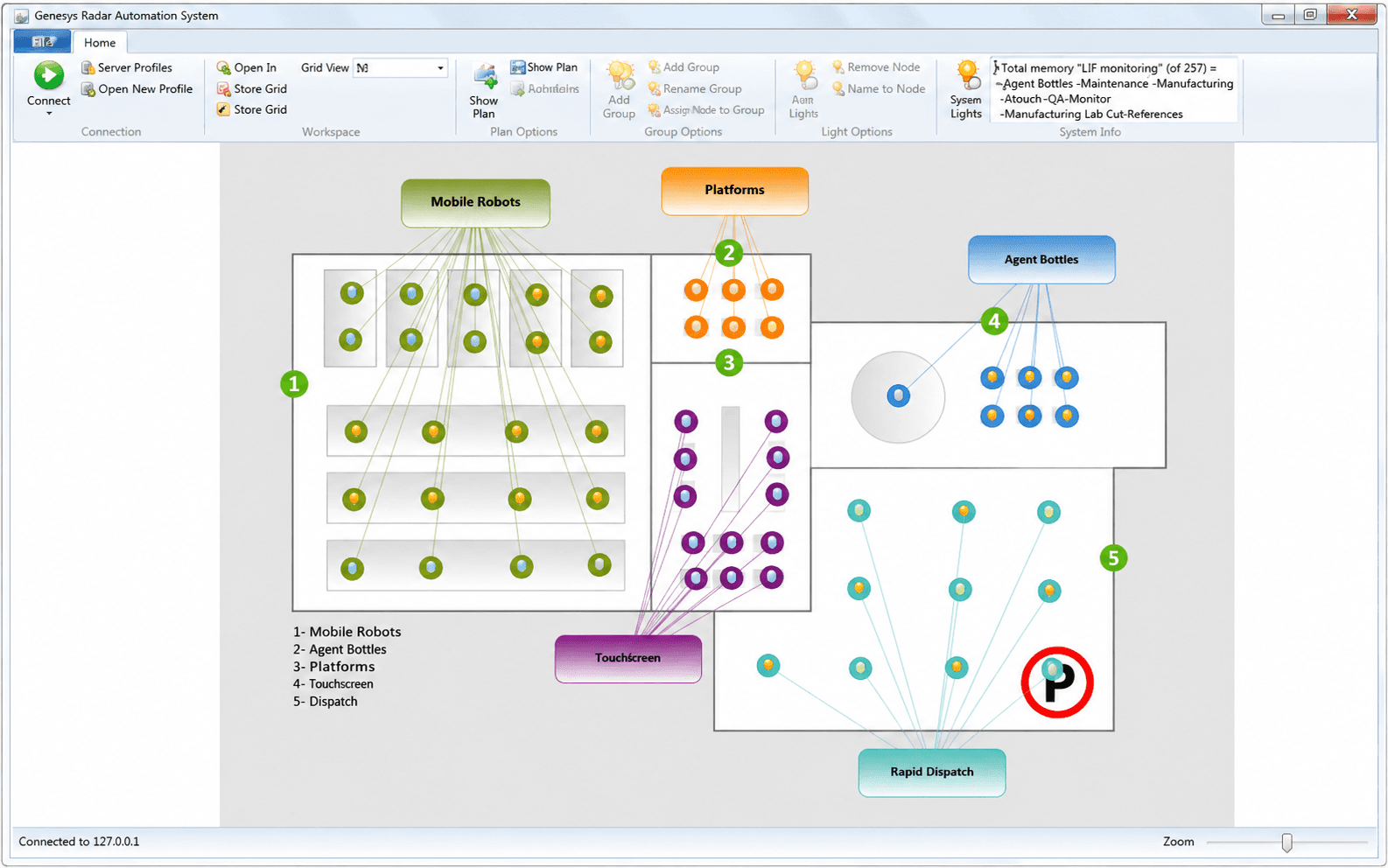Select the Platforms group label
Viewport: 1388px width, 868px height.
click(x=734, y=190)
